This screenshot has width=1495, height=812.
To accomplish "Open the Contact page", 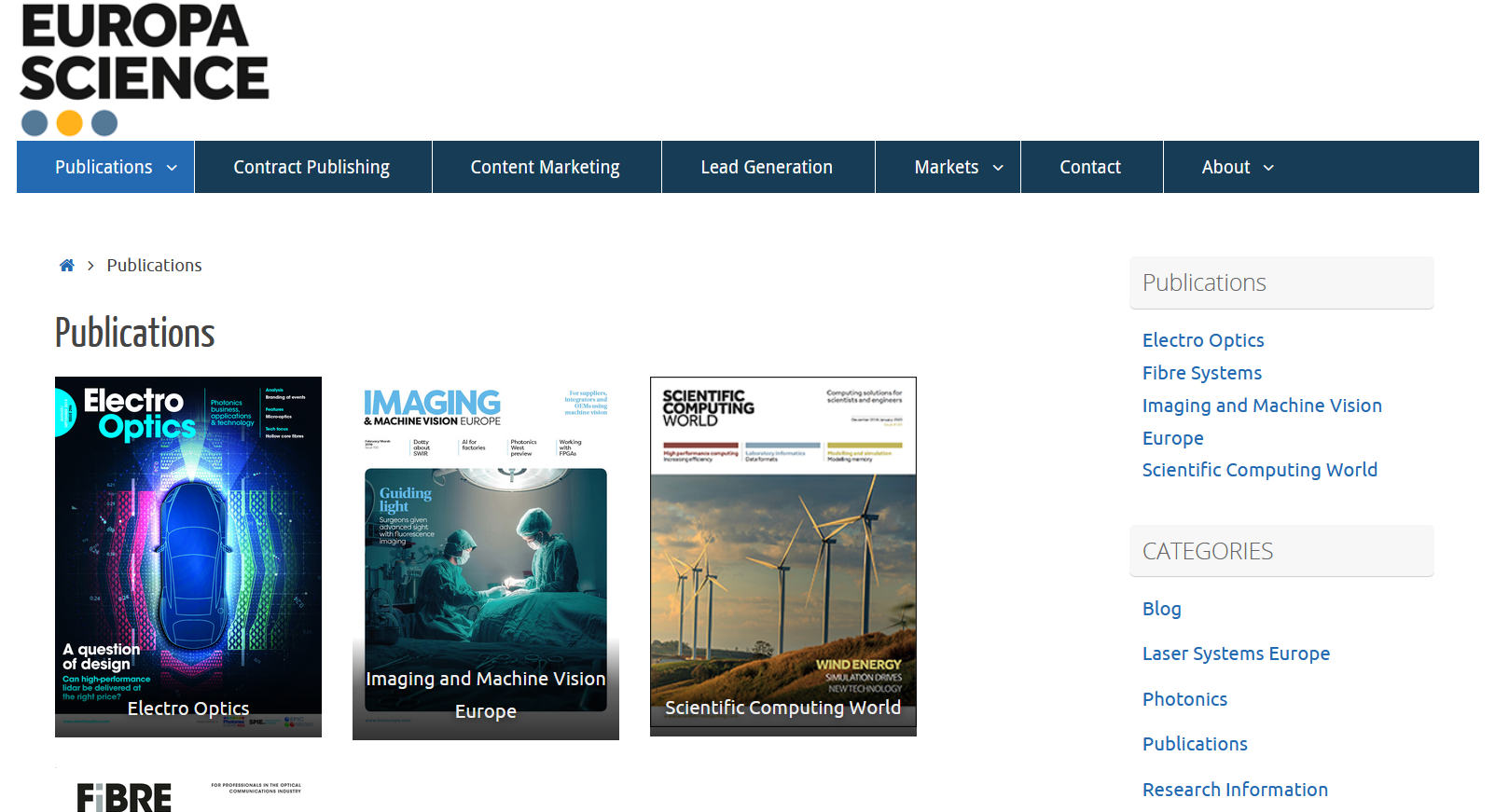I will point(1090,168).
